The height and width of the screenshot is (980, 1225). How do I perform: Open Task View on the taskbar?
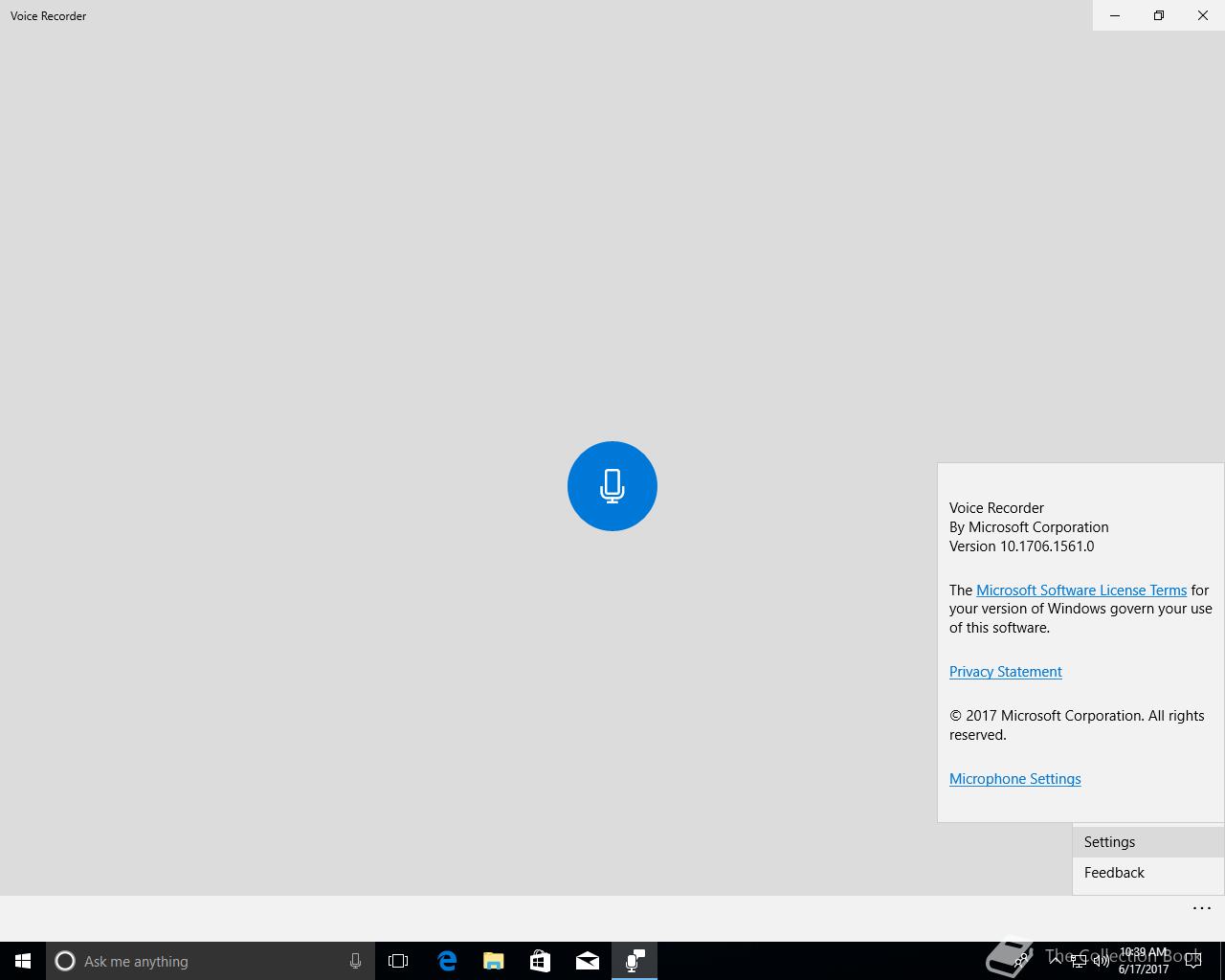pos(398,961)
